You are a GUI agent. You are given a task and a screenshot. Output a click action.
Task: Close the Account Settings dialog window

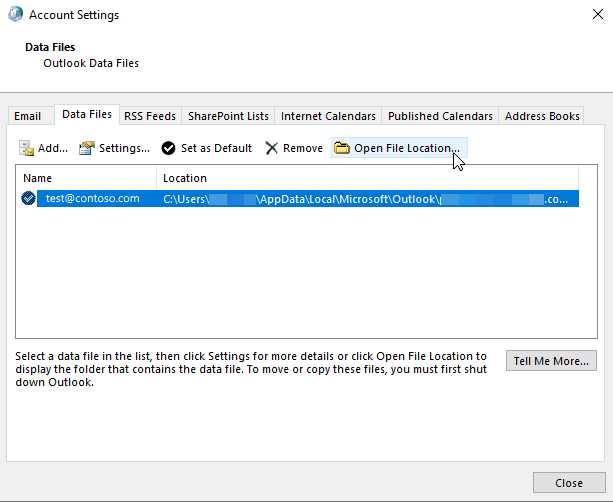pos(597,14)
